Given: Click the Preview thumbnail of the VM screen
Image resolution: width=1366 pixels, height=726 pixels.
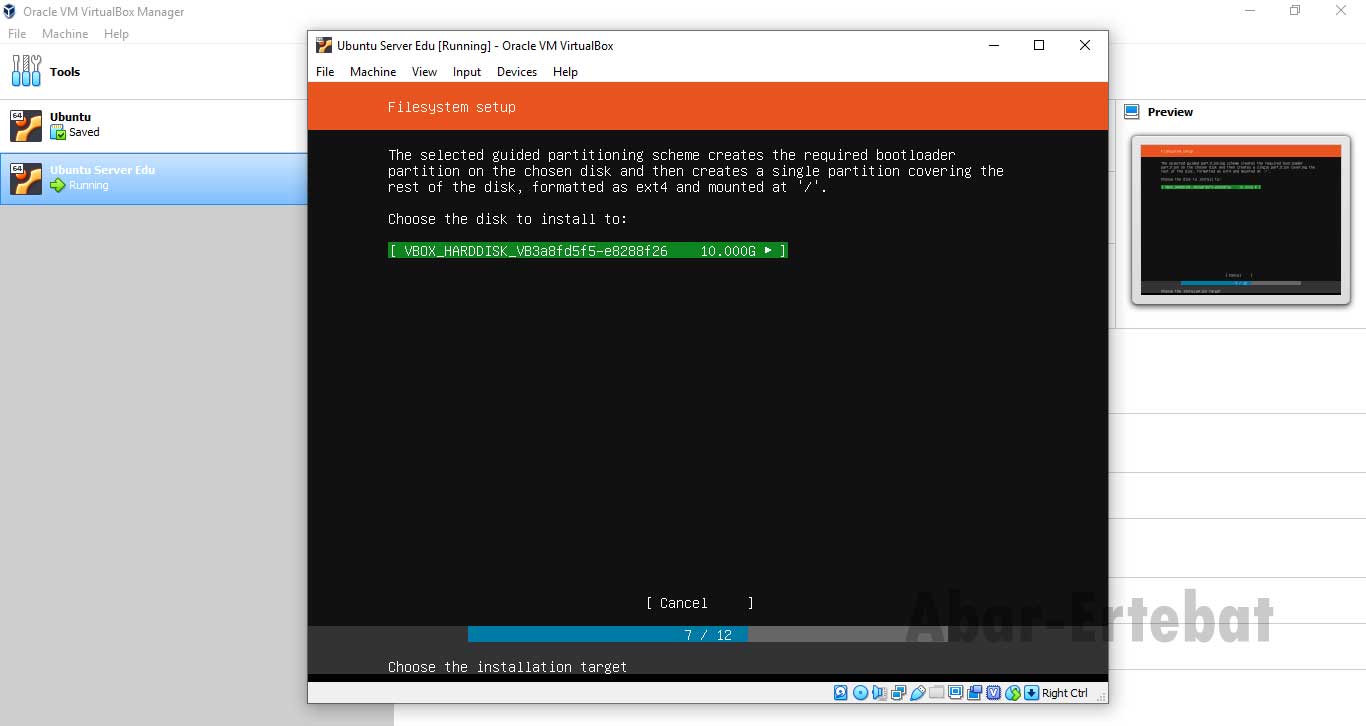Looking at the screenshot, I should coord(1240,219).
